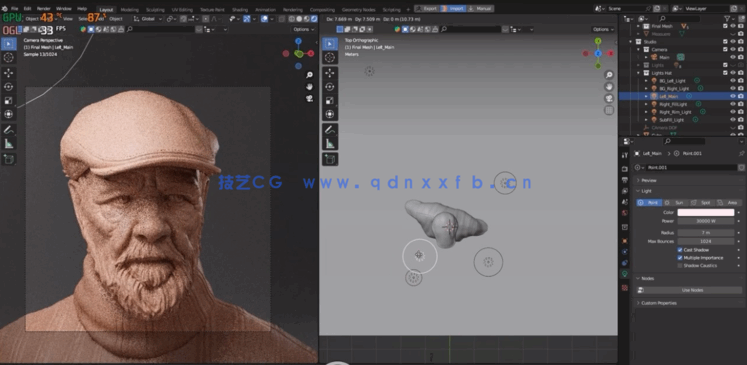Select rendered viewport shading mode
Viewport: 747px width, 365px height.
(x=314, y=19)
